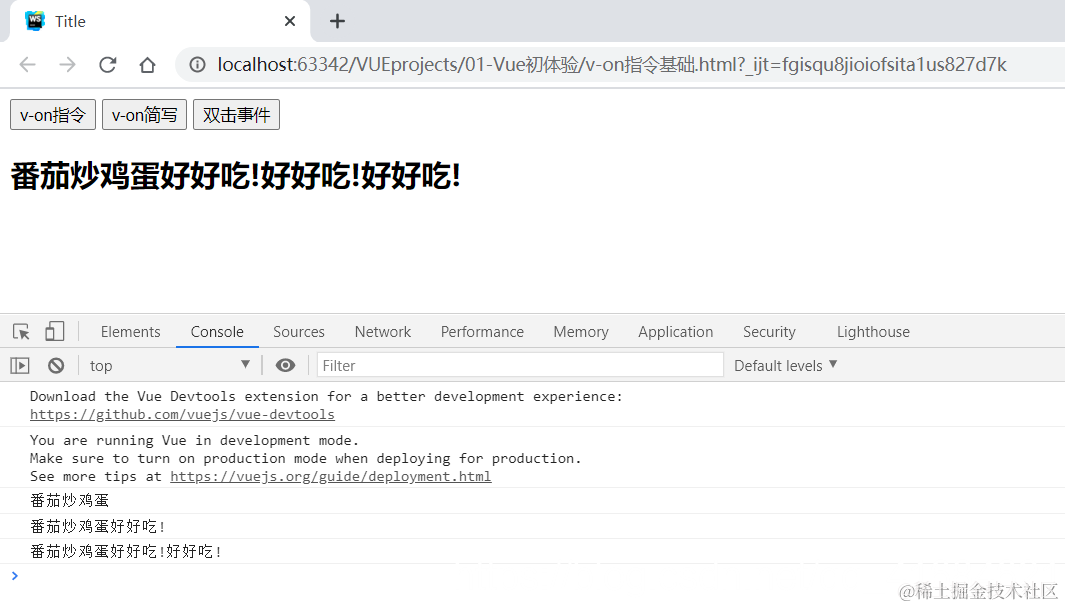Select console log line 番茄炒鸡蛋好好吃!

[98, 526]
